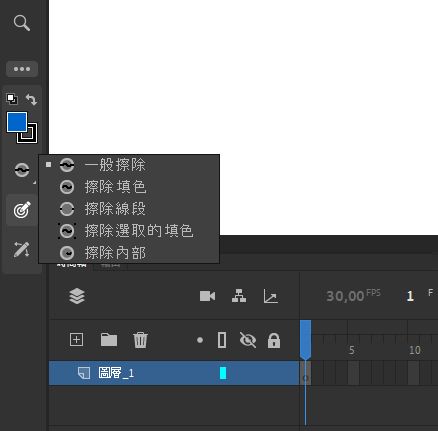Choose 擦除填色 eraser mode
This screenshot has height=431, width=438.
click(x=129, y=187)
